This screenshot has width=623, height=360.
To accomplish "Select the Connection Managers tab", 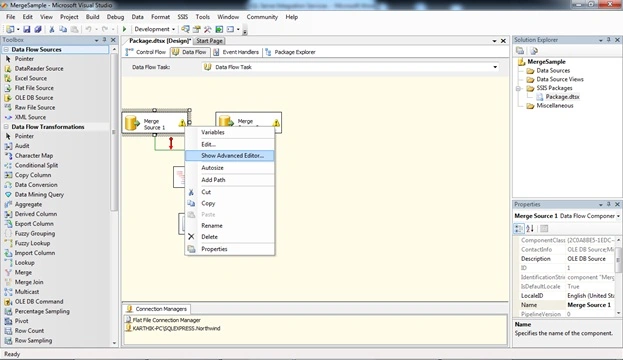I will (x=157, y=309).
